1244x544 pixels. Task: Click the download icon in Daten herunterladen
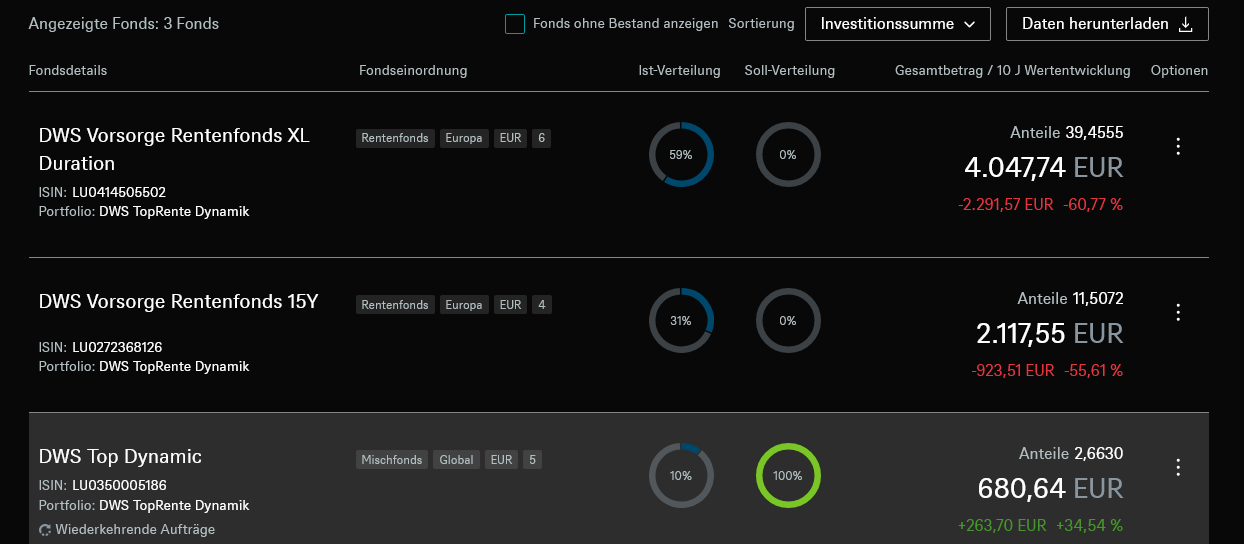point(1186,25)
